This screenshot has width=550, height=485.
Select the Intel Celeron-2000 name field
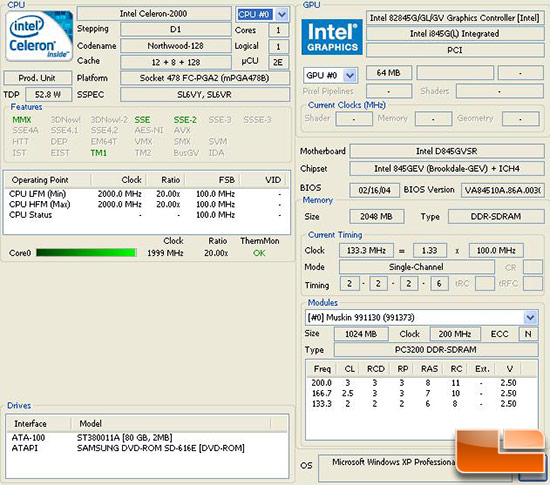point(154,14)
